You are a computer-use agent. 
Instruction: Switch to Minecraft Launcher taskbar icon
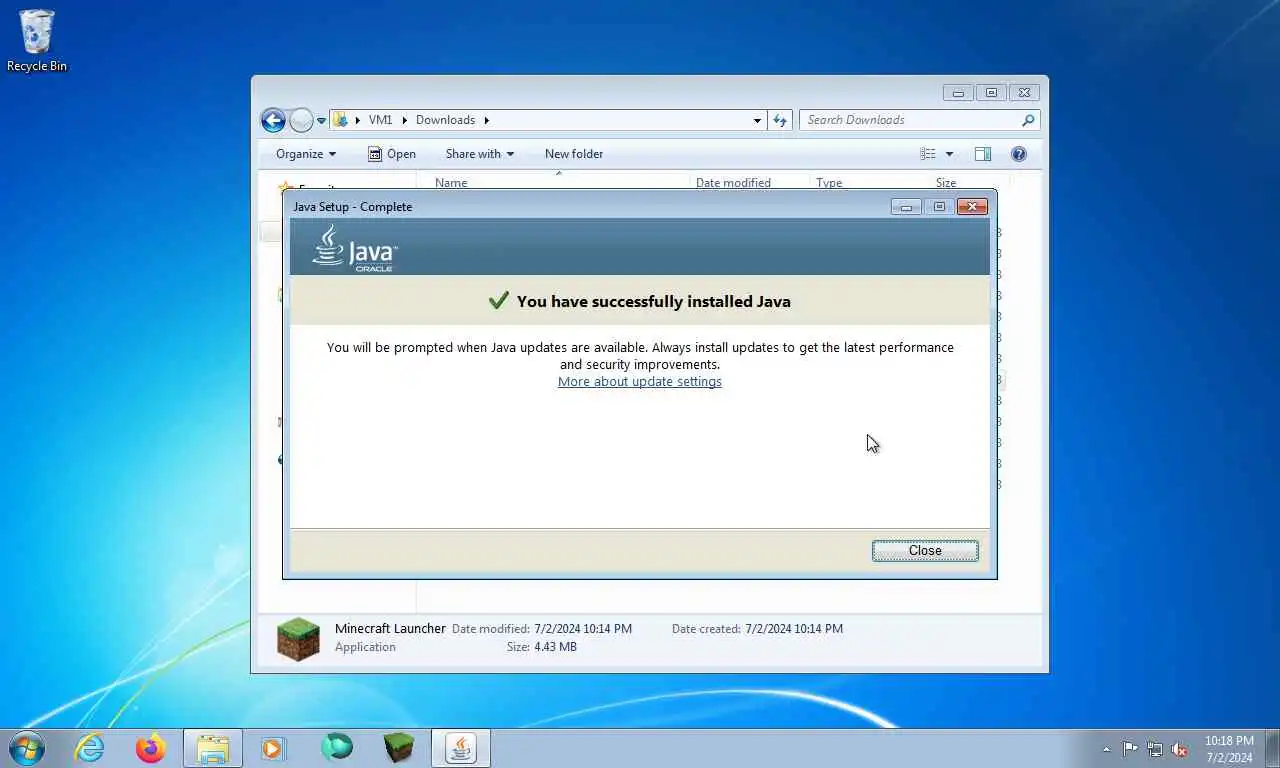[398, 748]
